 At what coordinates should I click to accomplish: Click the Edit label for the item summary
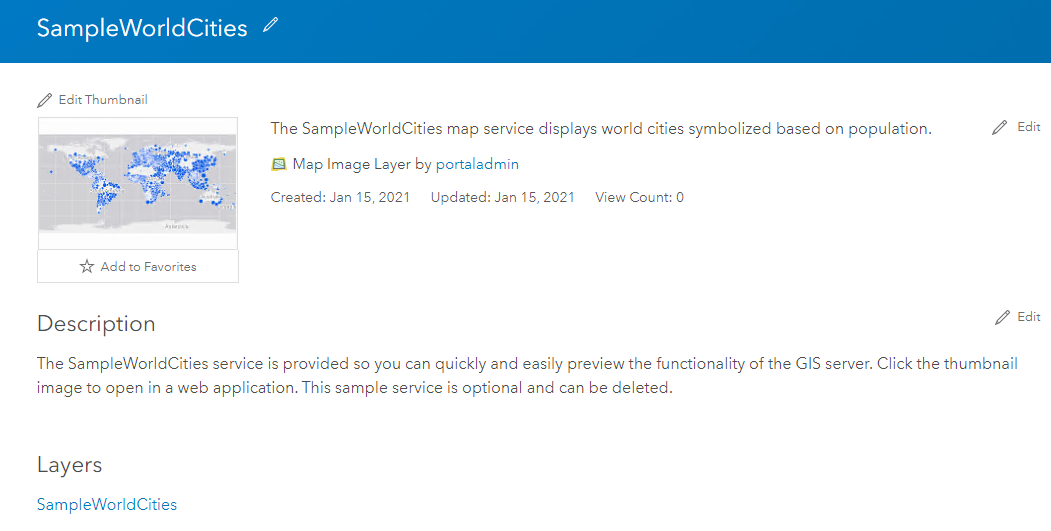[1029, 127]
